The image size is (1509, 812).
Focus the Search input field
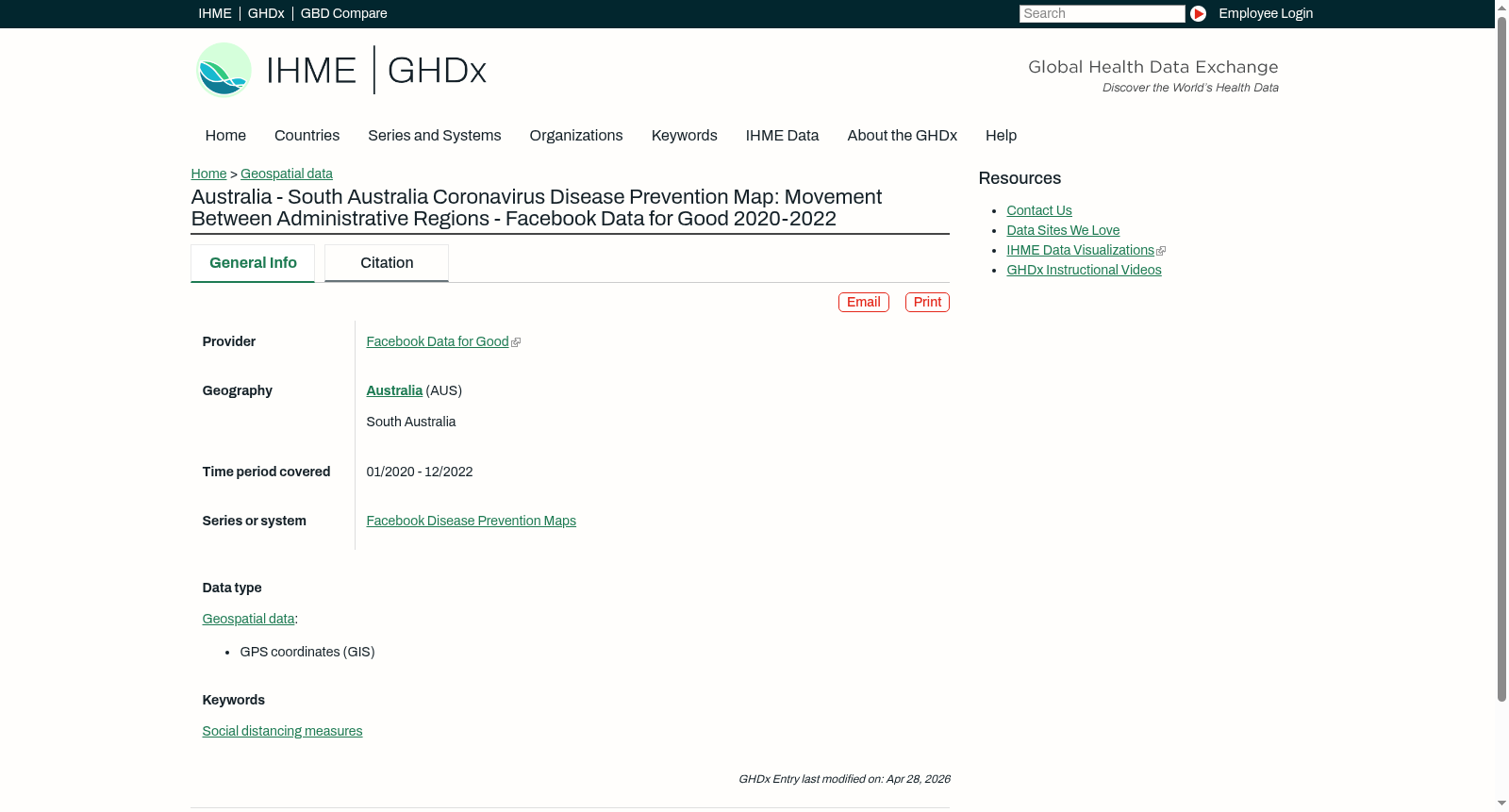pos(1102,13)
